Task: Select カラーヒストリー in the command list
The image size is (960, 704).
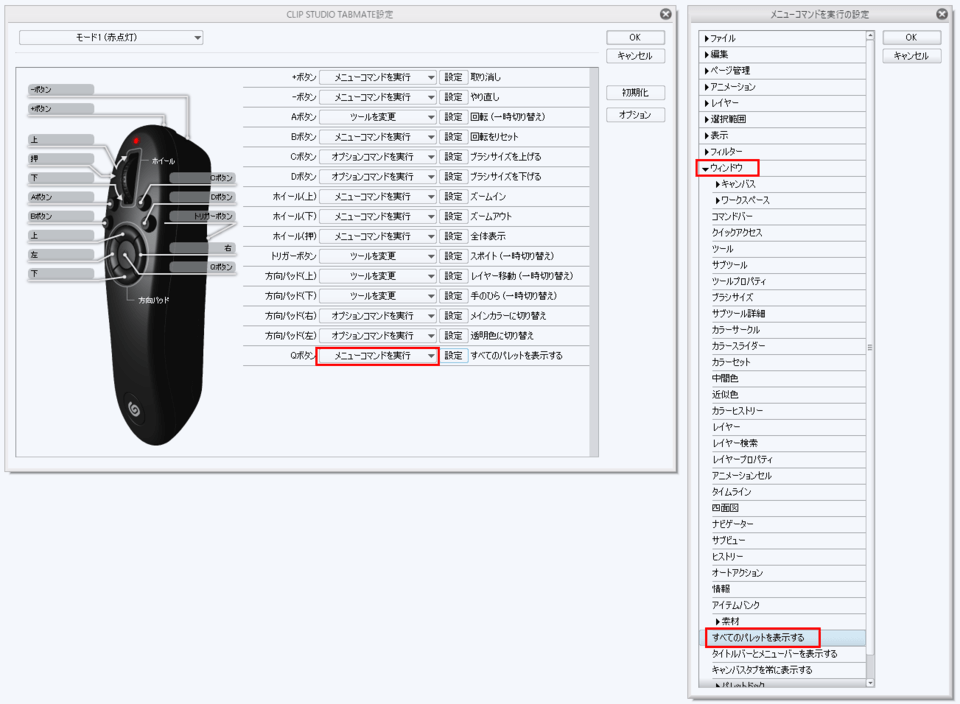Action: pyautogui.click(x=782, y=411)
